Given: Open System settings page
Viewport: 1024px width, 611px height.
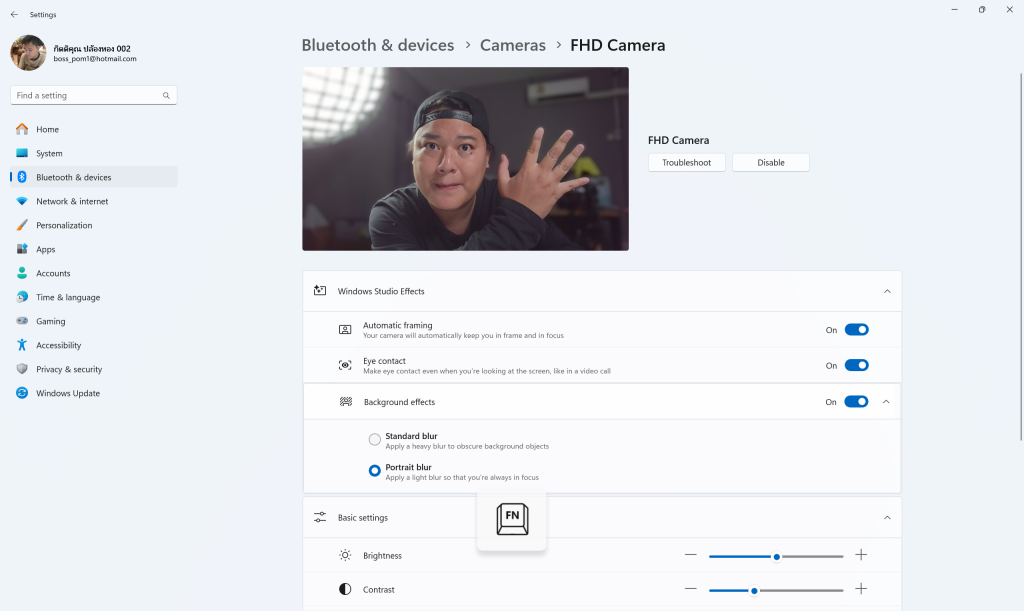Looking at the screenshot, I should [93, 153].
